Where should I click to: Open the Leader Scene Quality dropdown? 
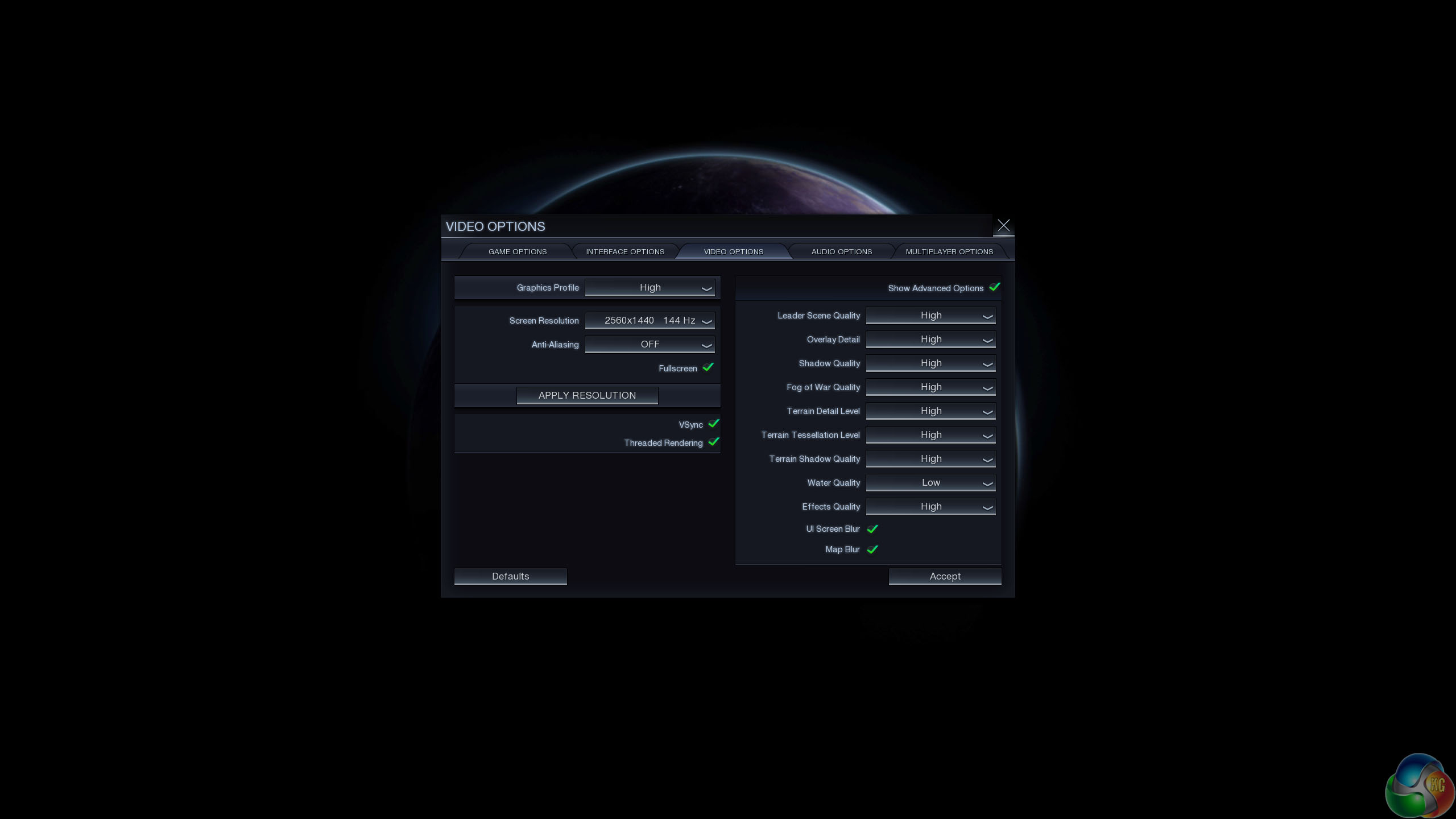coord(930,316)
